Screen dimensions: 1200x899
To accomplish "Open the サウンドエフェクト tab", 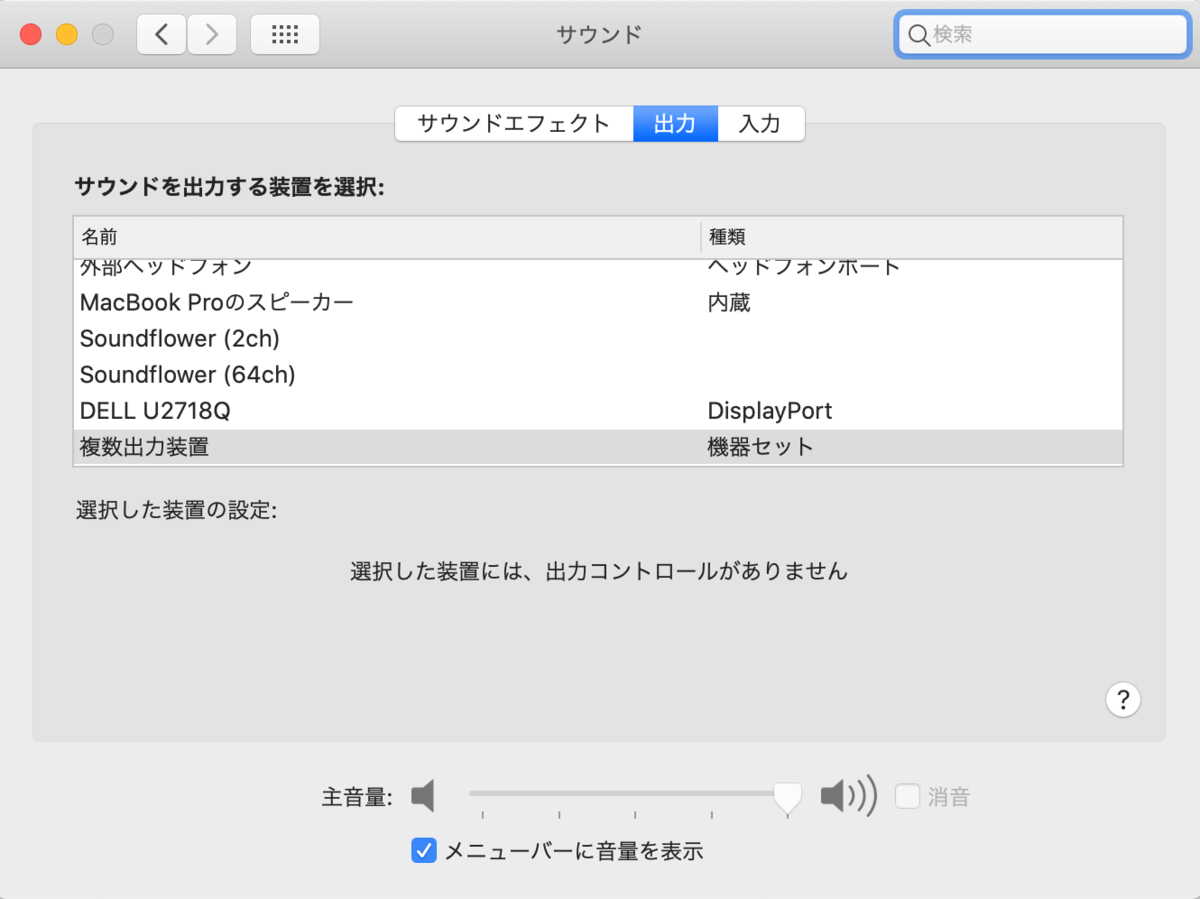I will (513, 123).
